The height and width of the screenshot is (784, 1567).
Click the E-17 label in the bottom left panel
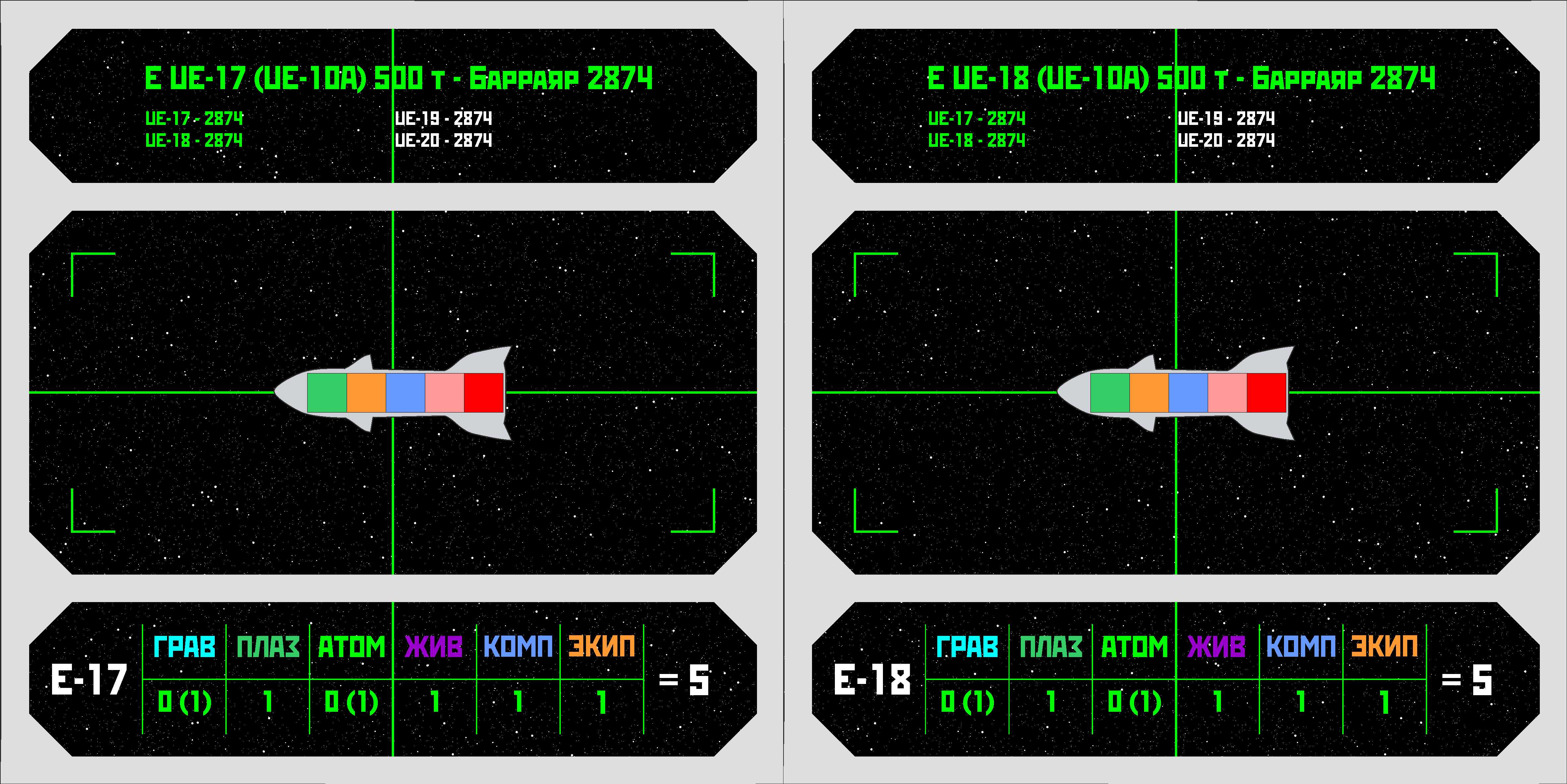click(x=89, y=679)
